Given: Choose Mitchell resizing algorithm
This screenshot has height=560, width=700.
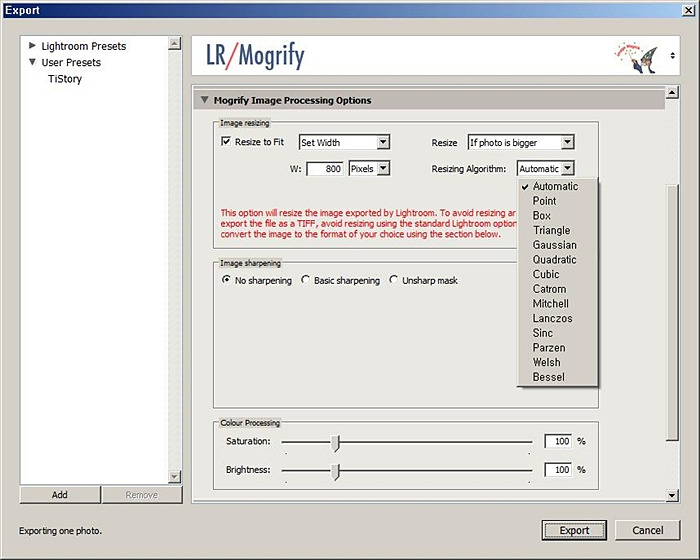Looking at the screenshot, I should 557,304.
